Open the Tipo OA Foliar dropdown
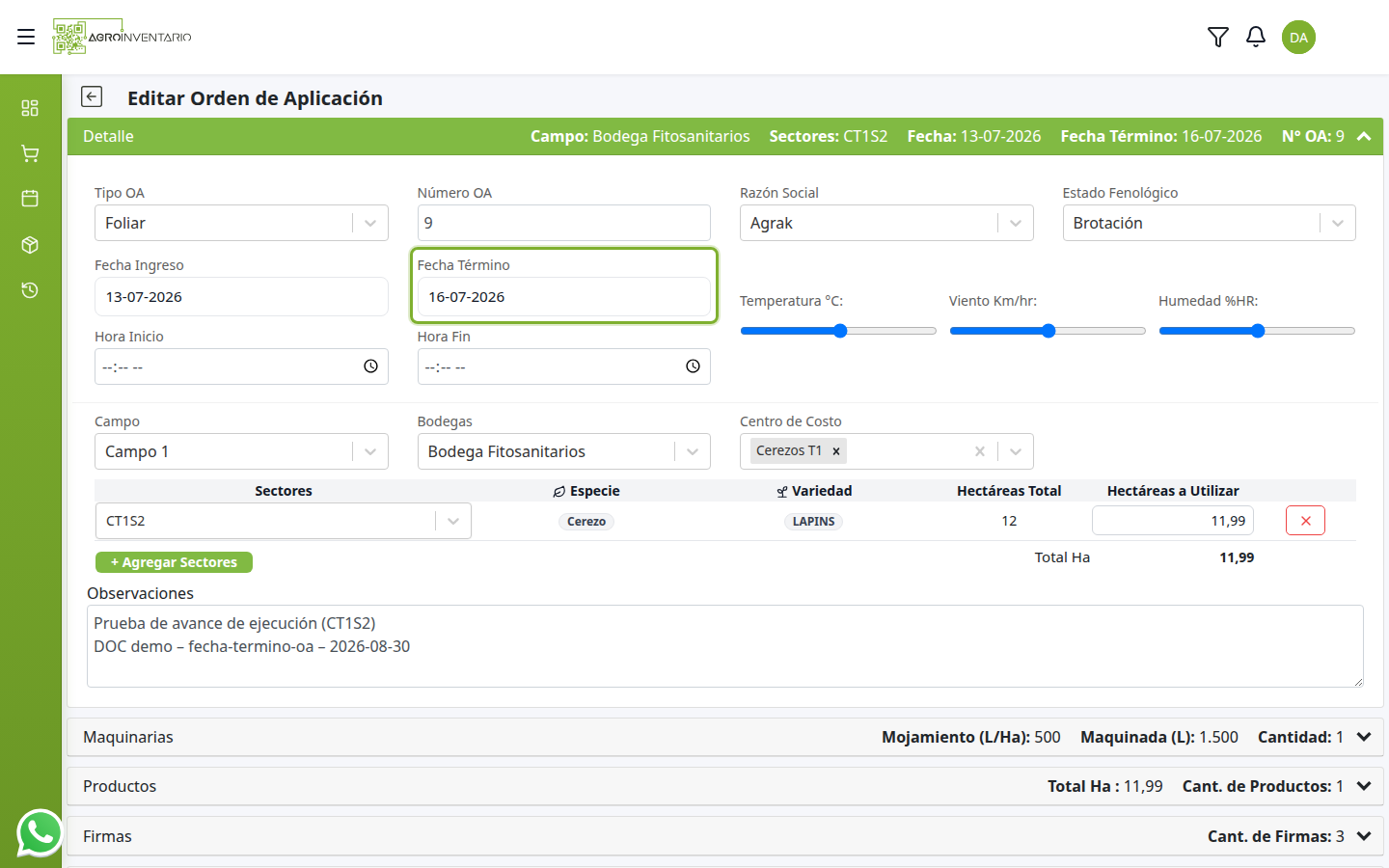1389x868 pixels. coord(241,223)
